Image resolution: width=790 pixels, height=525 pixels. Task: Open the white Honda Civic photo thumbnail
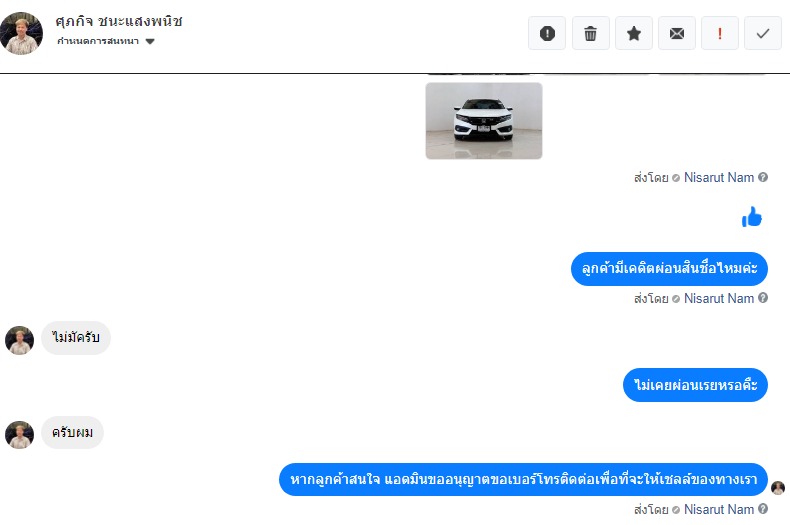point(484,121)
